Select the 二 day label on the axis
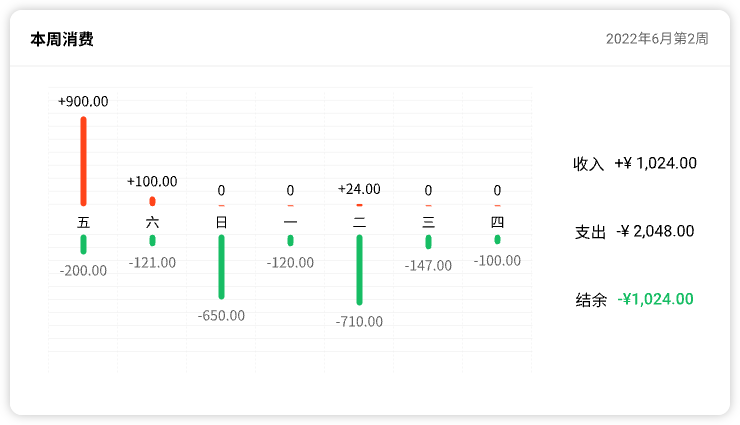 coord(359,222)
